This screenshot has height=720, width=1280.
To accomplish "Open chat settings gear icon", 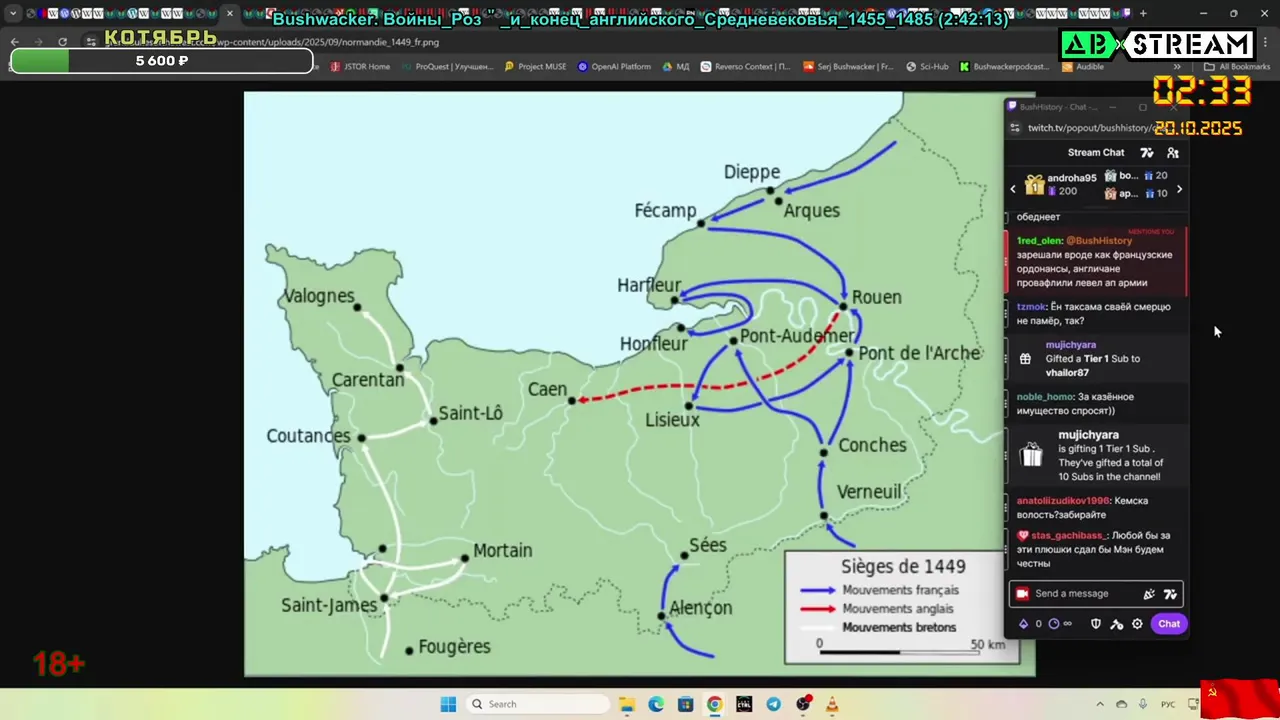I will coord(1137,624).
